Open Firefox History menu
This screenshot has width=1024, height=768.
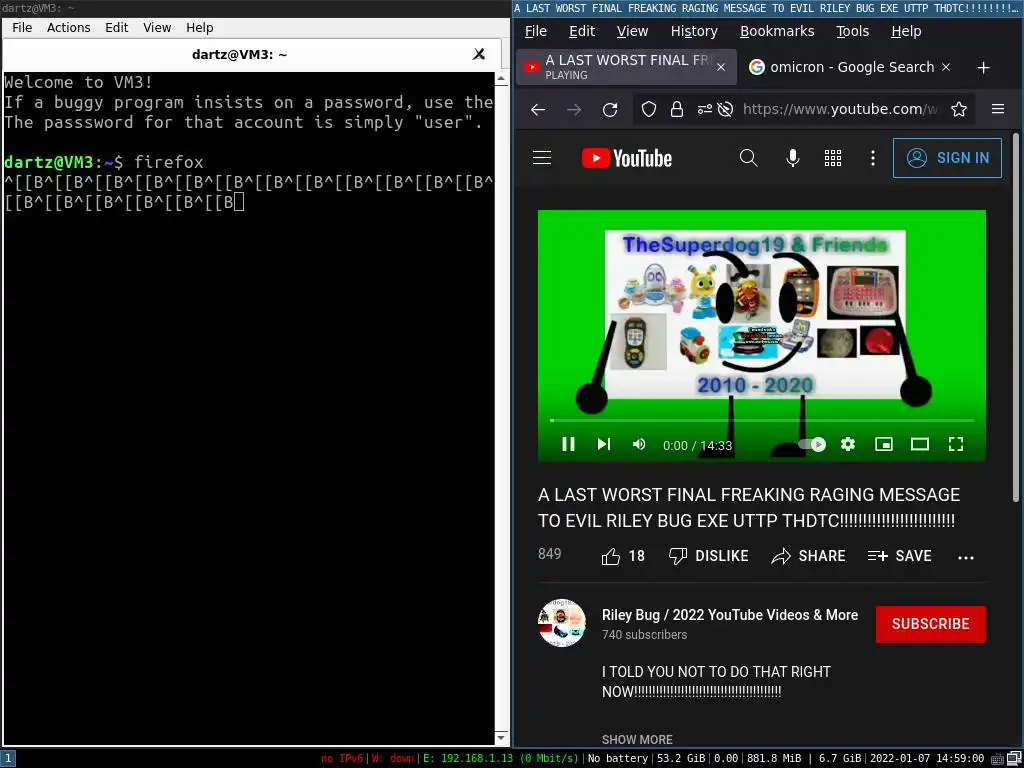click(694, 31)
